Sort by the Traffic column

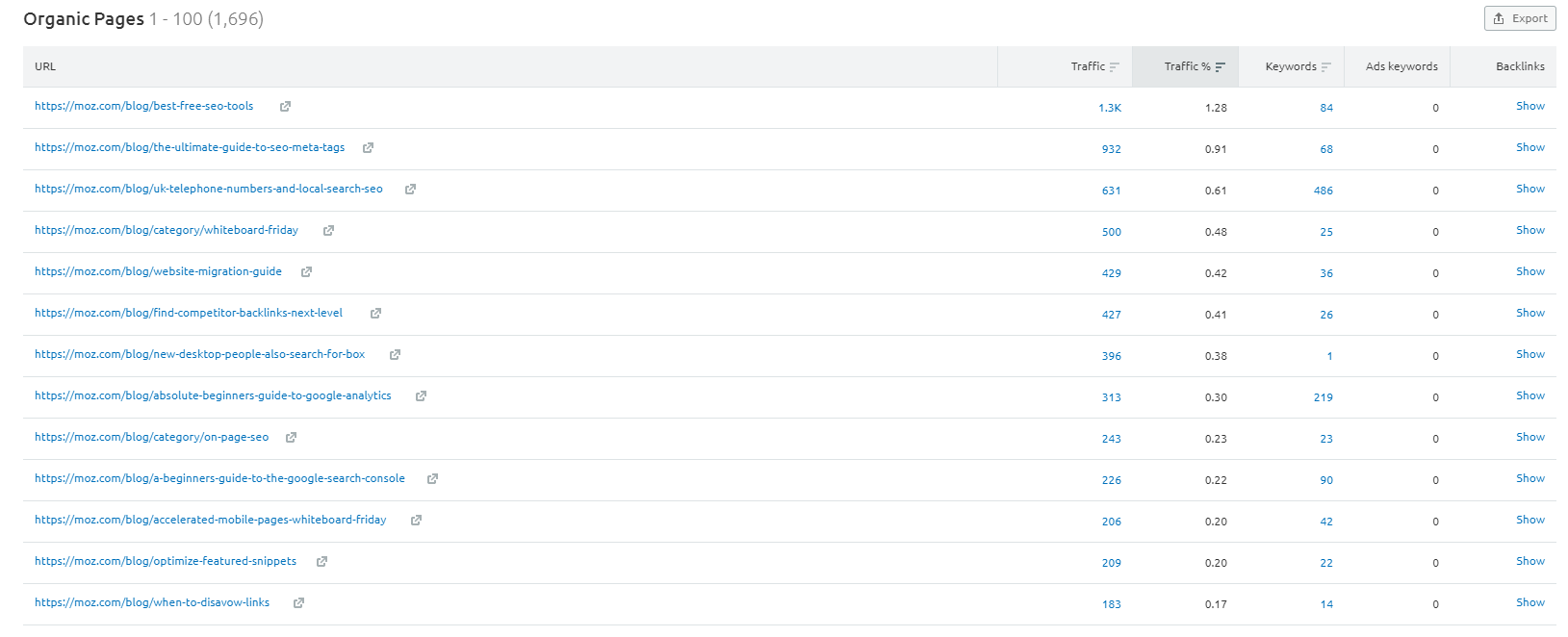1095,66
